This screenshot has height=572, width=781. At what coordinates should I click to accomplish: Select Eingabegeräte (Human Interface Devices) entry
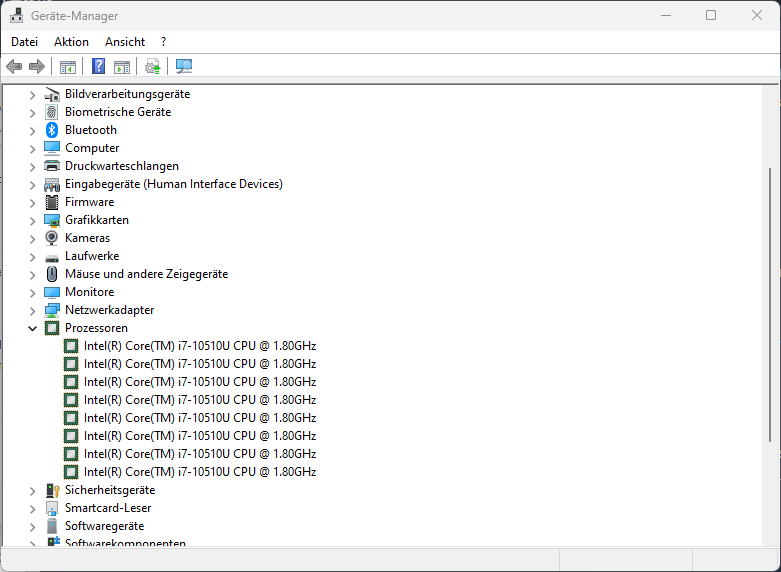(x=173, y=184)
